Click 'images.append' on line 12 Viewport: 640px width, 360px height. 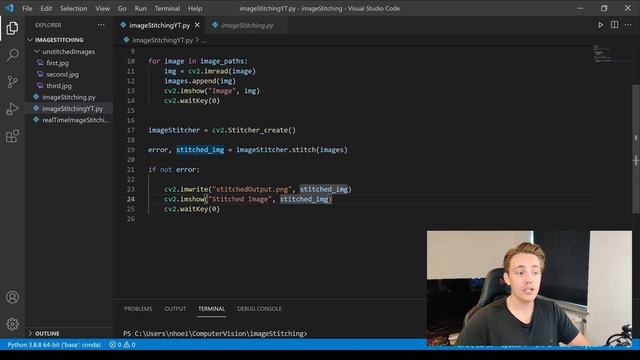coord(190,81)
